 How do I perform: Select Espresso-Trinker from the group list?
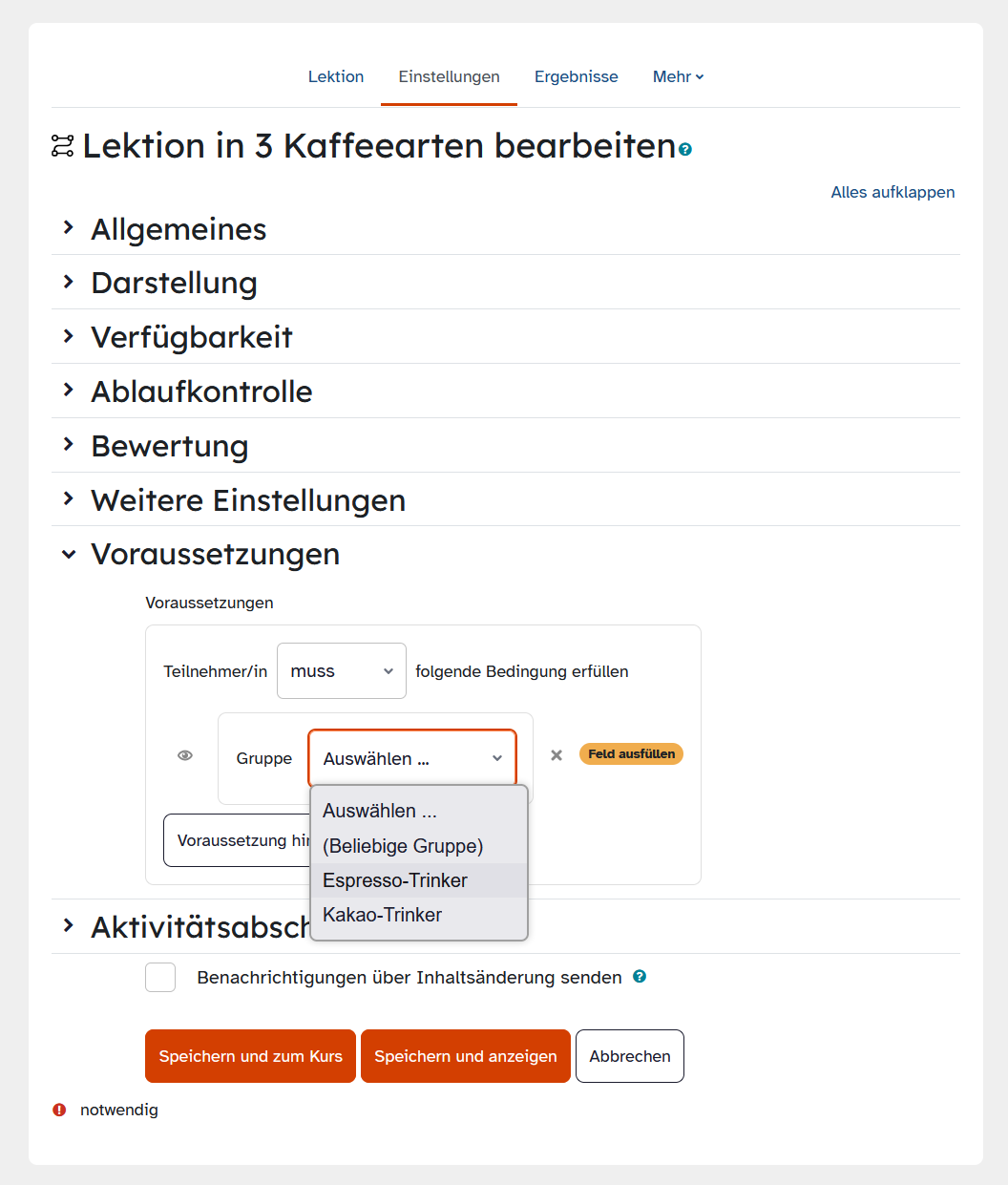coord(395,880)
